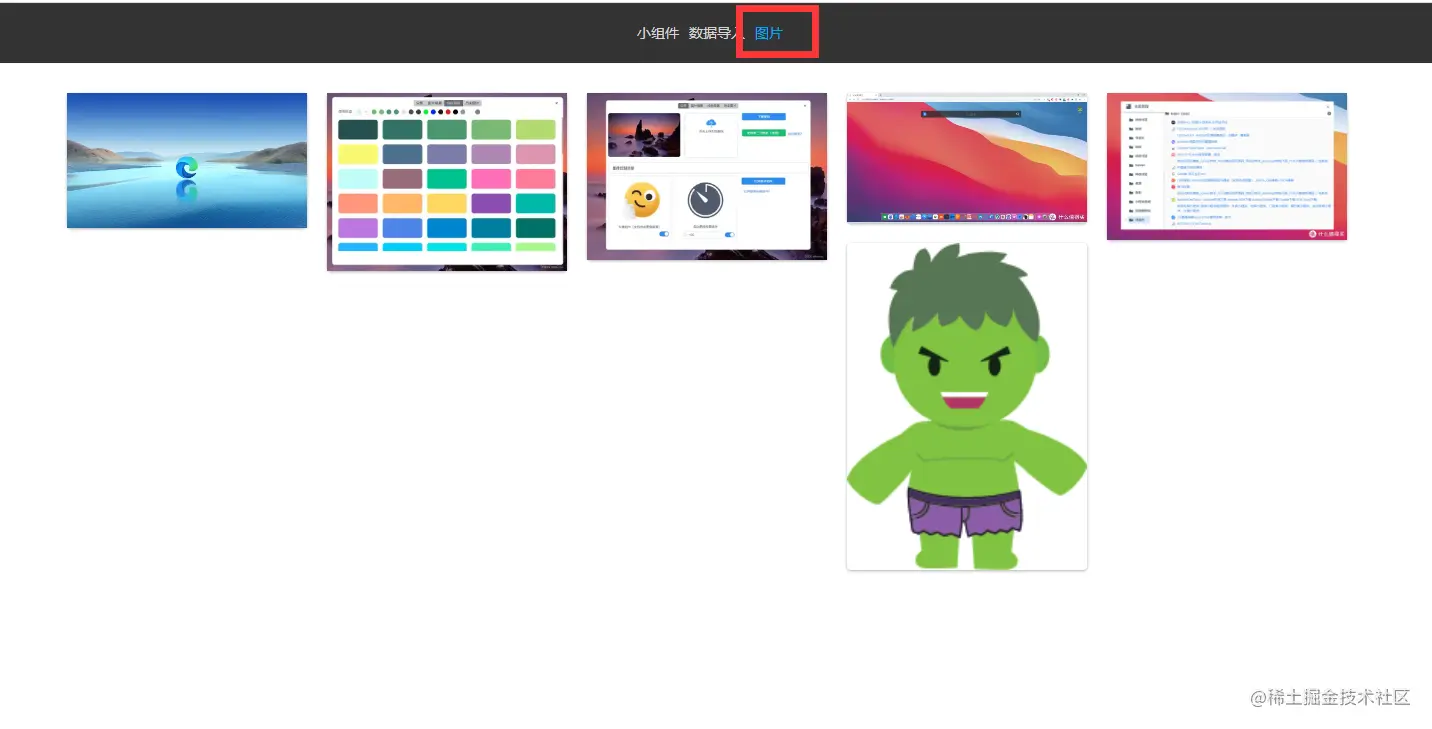
Task: Open the color palette grid screenshot thumbnail
Action: tap(447, 182)
